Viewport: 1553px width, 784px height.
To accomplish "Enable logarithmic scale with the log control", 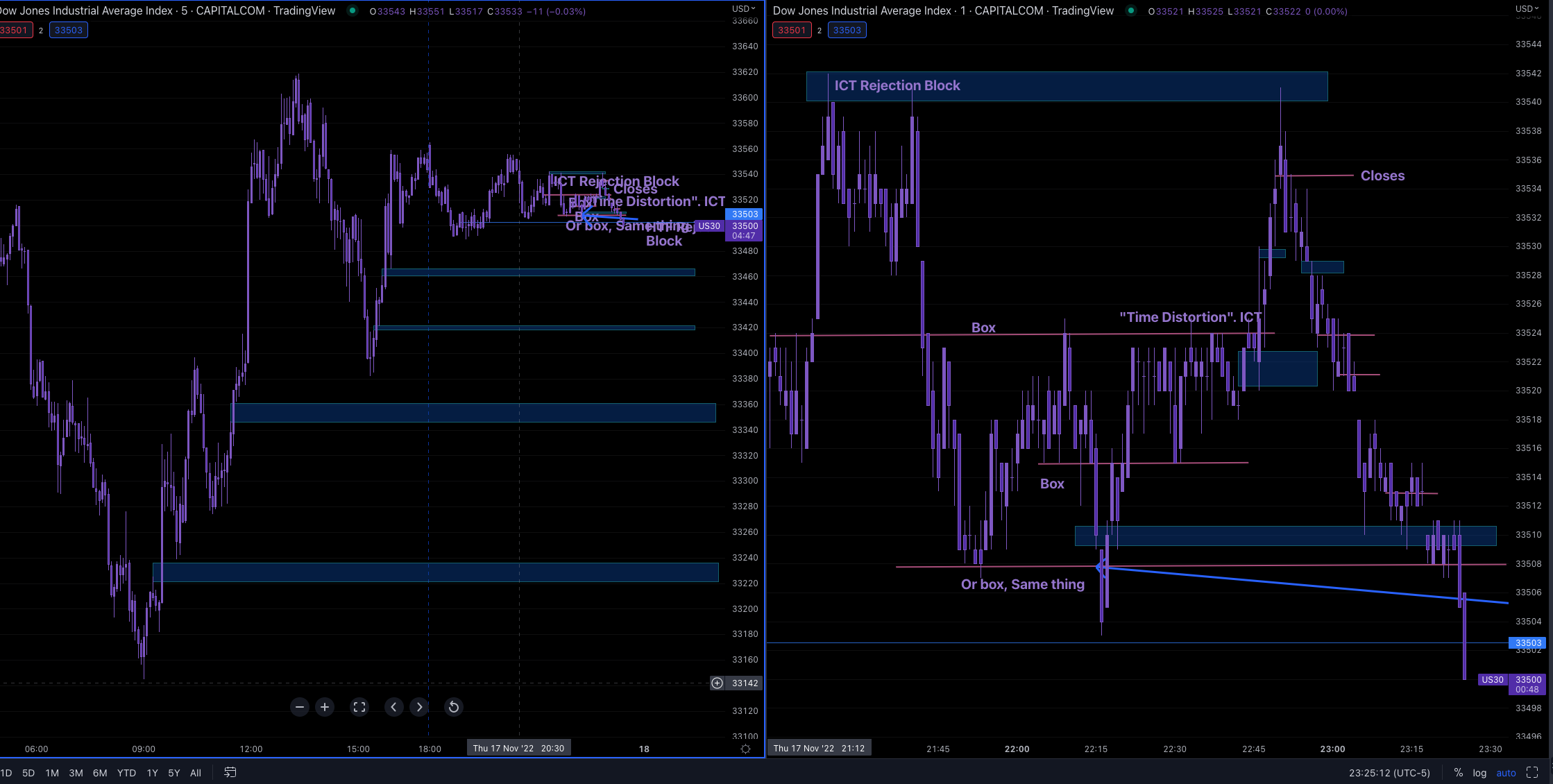I will pyautogui.click(x=1479, y=772).
